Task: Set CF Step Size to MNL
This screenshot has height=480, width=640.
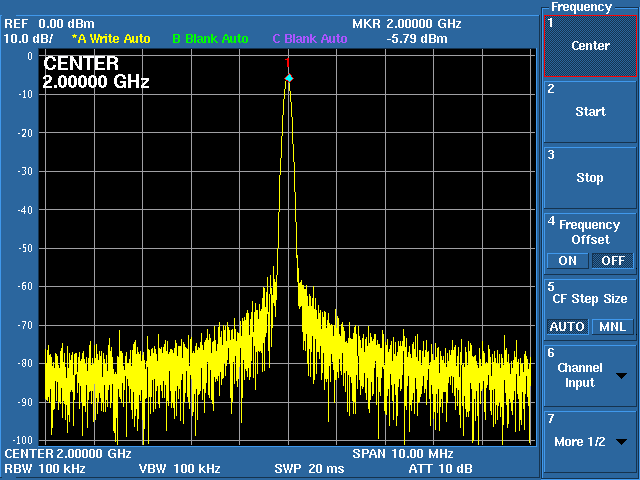Action: pos(612,327)
